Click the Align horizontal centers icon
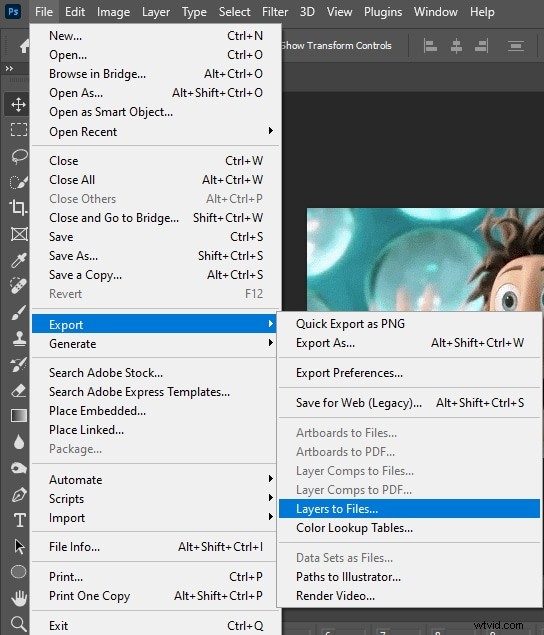This screenshot has height=635, width=544. point(457,46)
